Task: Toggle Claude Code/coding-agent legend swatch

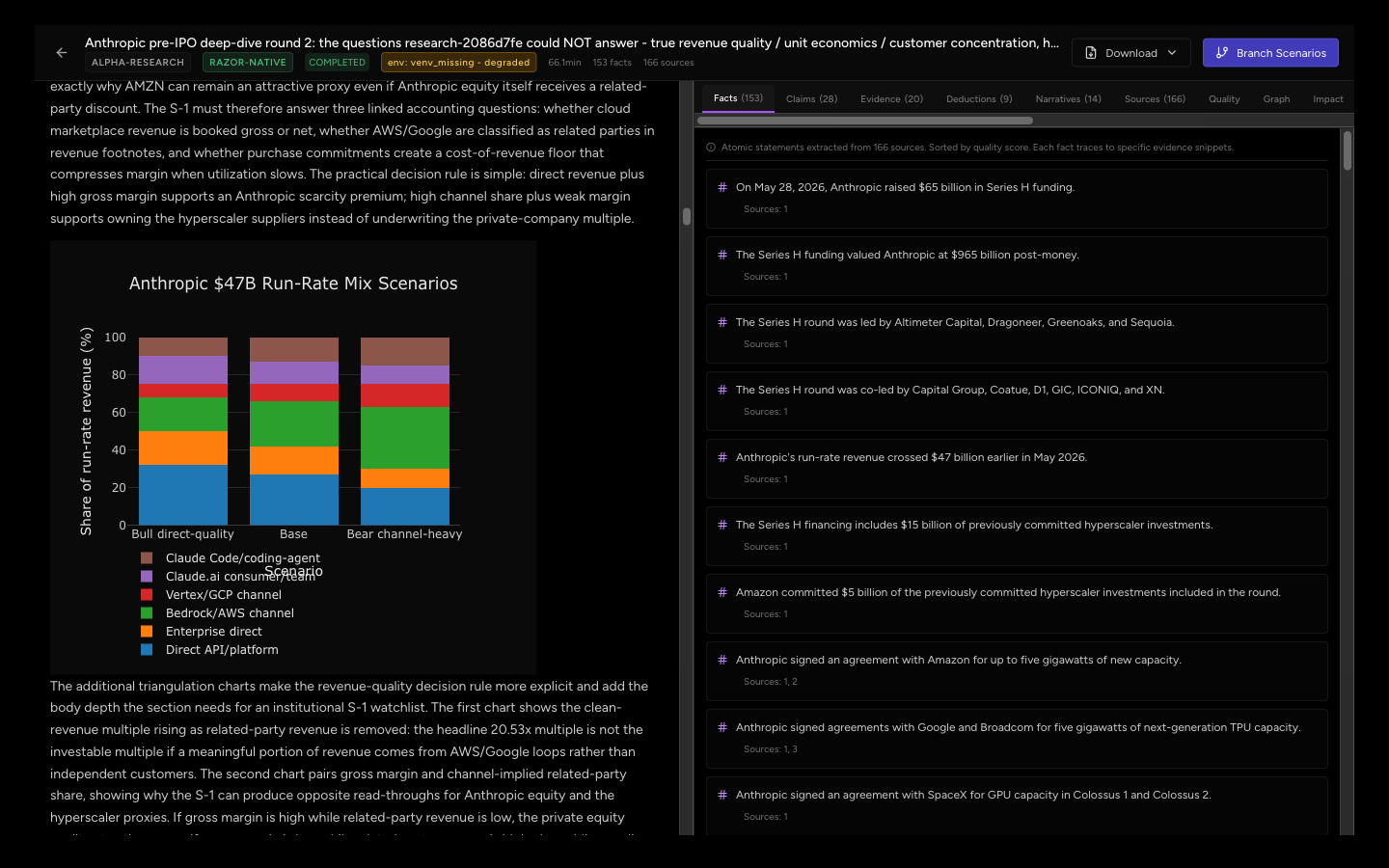Action: (x=147, y=558)
